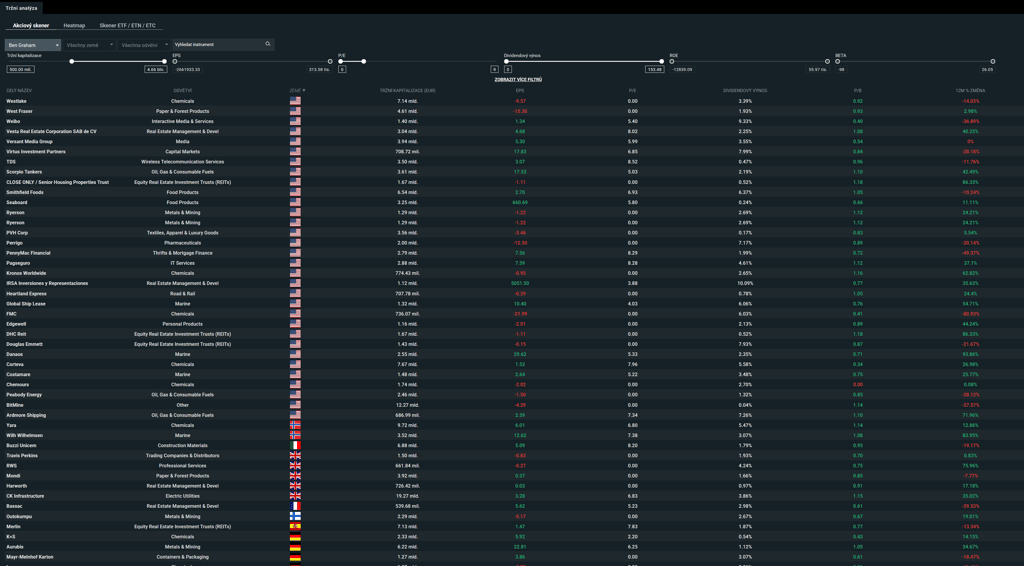Viewport: 1024px width, 566px height.
Task: Open the Všechna odvětví sector dropdown
Action: pos(144,45)
